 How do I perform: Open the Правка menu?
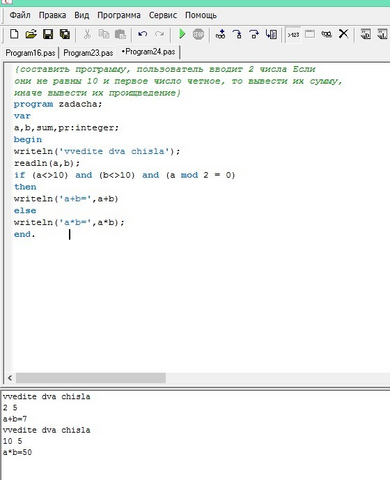pos(52,15)
